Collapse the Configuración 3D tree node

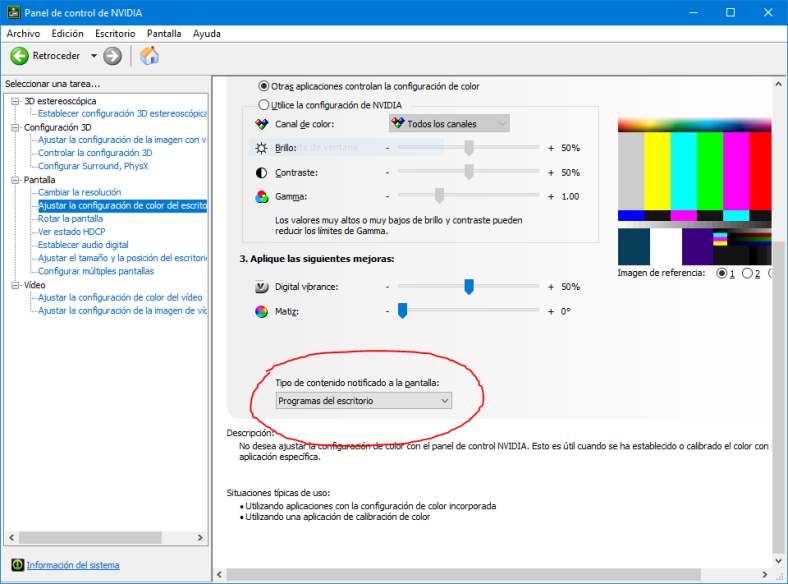(15, 127)
